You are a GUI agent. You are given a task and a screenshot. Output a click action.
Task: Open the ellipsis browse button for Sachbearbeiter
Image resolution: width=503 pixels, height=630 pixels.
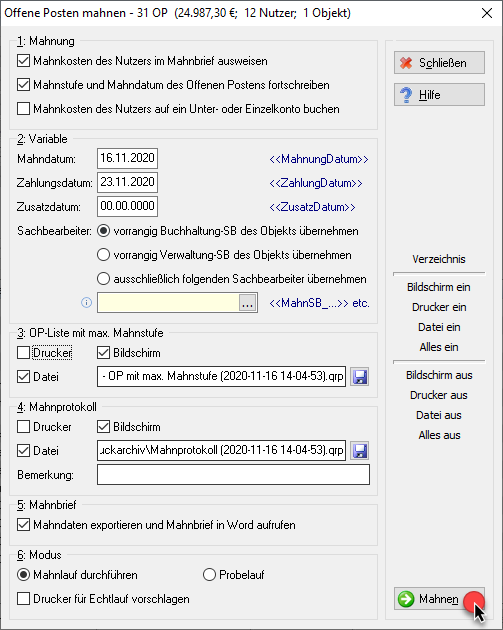(x=247, y=303)
